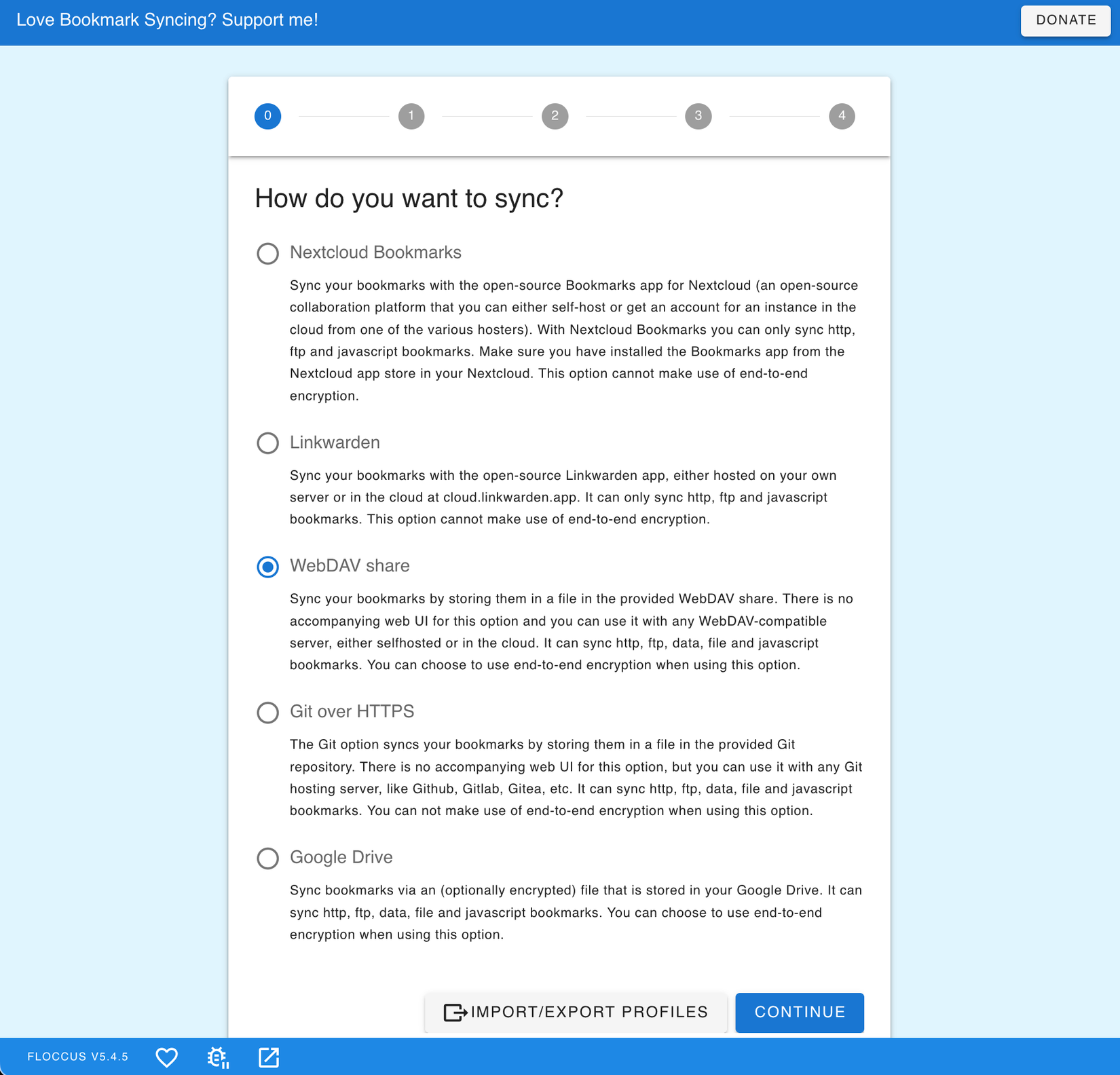1120x1075 pixels.
Task: Click the DONATE button
Action: 1065,20
